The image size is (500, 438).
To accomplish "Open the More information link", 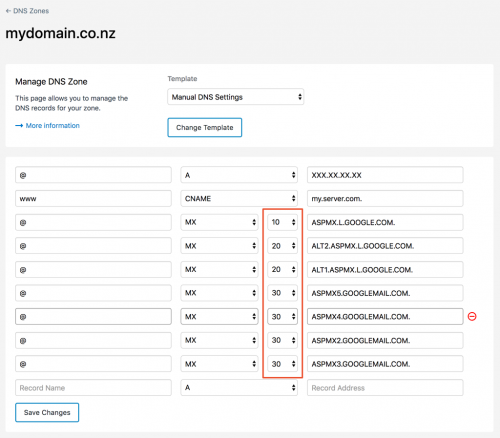I will click(47, 126).
